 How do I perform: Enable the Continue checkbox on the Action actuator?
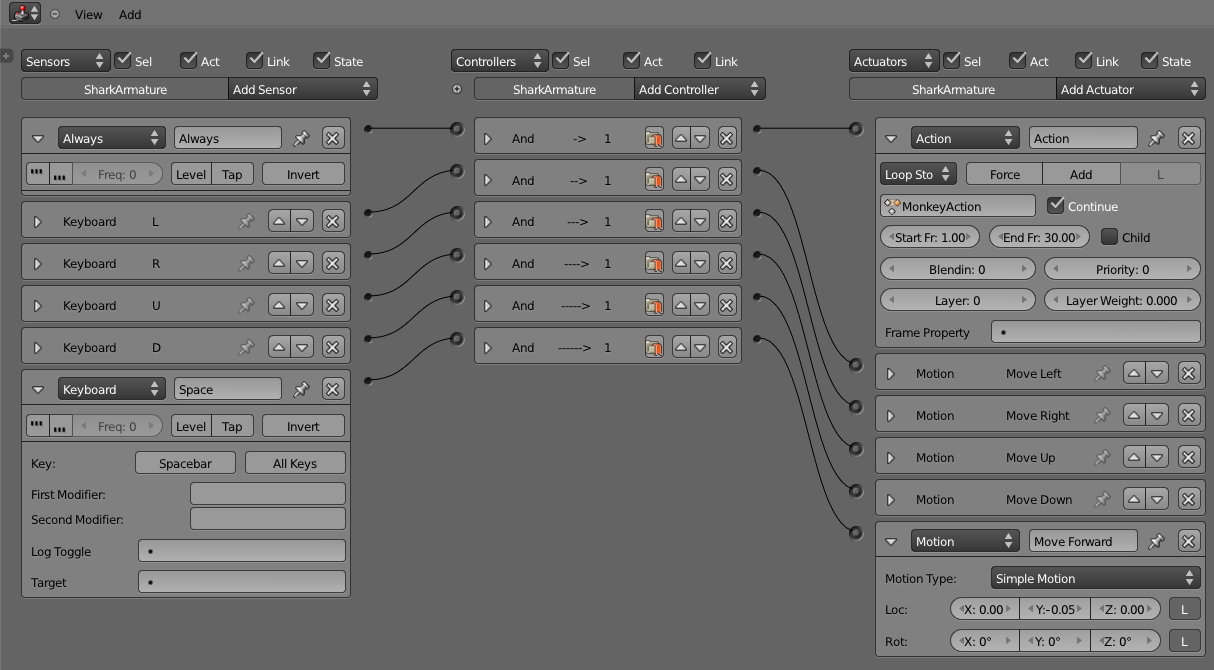[1057, 205]
